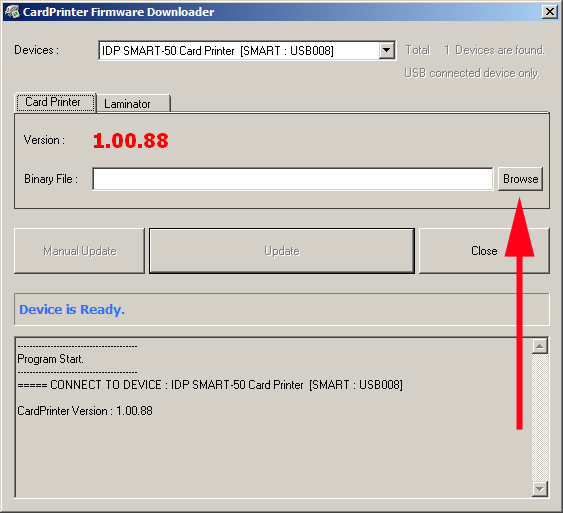Click the window title 'CardPrinter Firmware Downloader'
Image resolution: width=563 pixels, height=513 pixels.
(118, 12)
